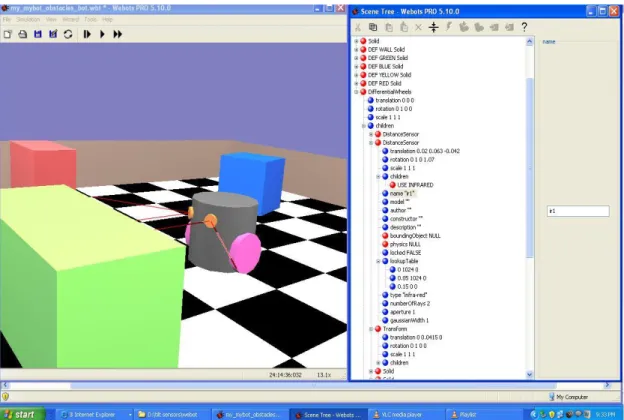Select the name "ir1" field

402,193
